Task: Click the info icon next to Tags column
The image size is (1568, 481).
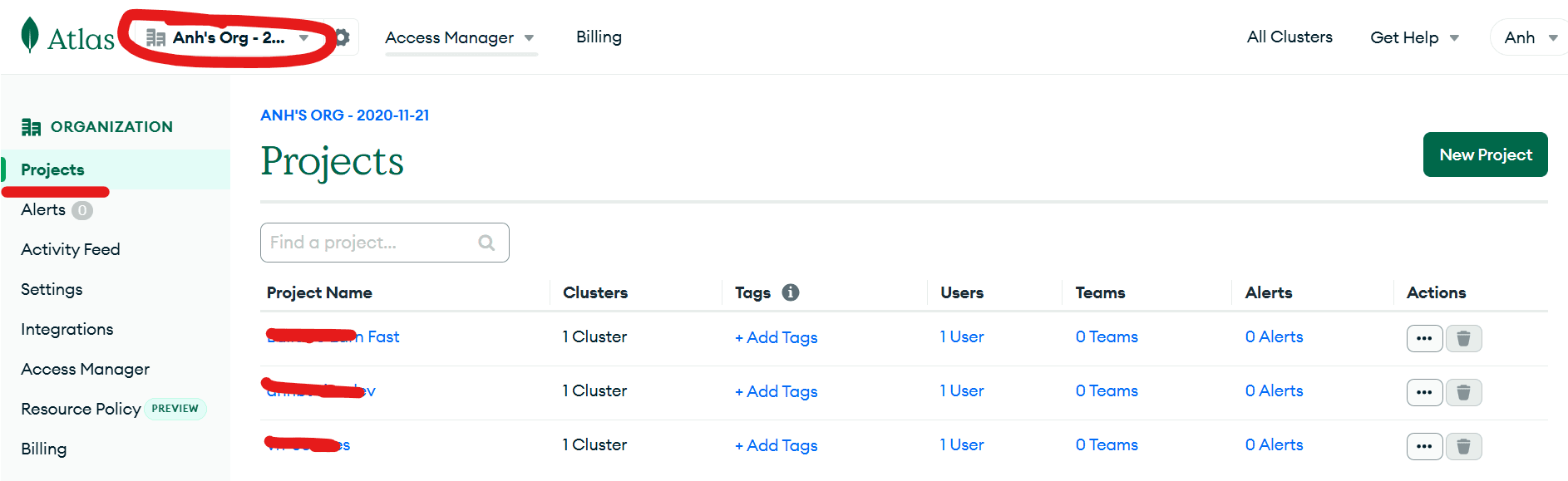Action: pos(790,292)
